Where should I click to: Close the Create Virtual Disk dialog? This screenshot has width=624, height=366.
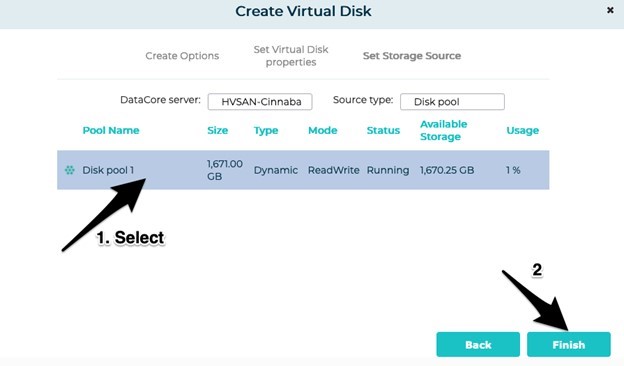coord(610,10)
